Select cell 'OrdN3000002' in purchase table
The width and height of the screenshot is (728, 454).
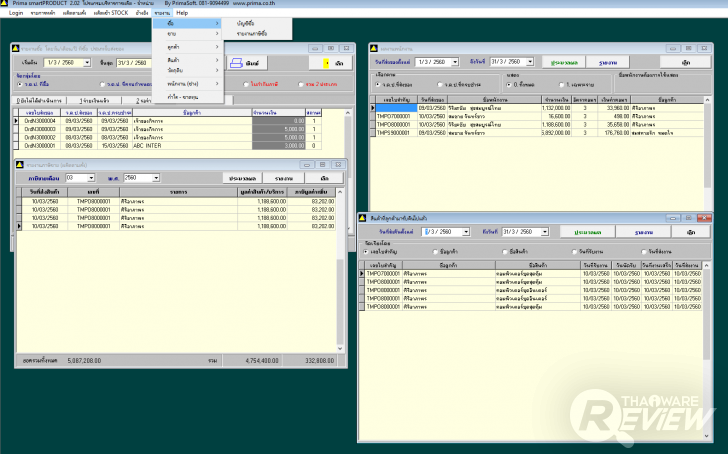tap(40, 137)
